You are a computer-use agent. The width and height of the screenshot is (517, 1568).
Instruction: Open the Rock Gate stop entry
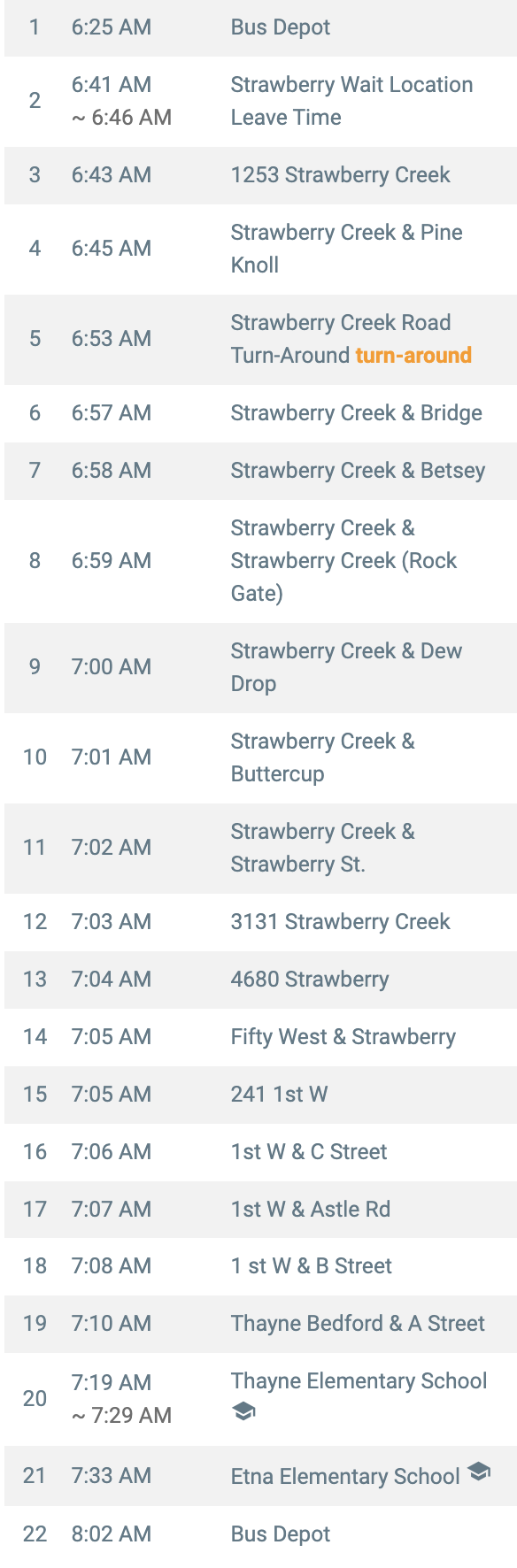tap(260, 561)
